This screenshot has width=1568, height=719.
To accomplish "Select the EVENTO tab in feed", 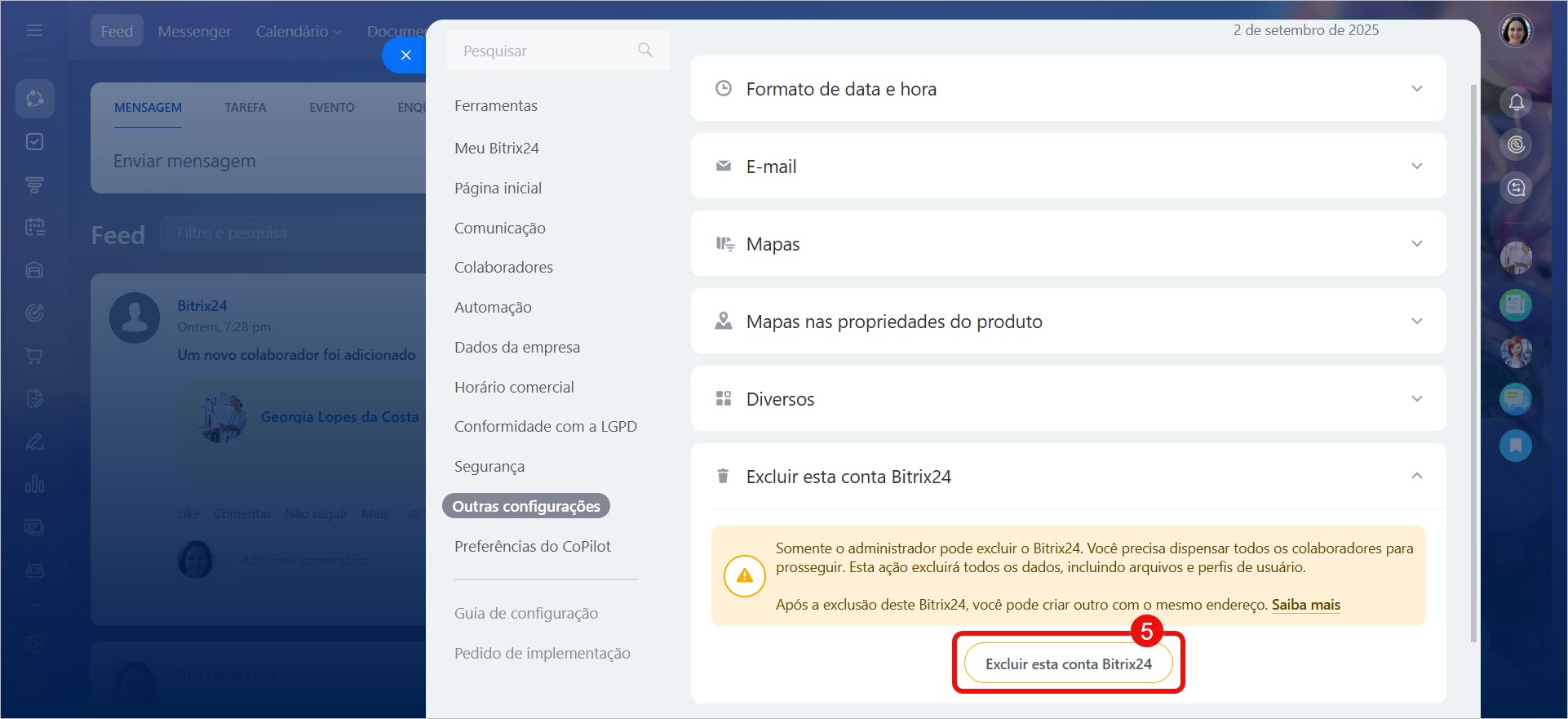I will [x=332, y=108].
